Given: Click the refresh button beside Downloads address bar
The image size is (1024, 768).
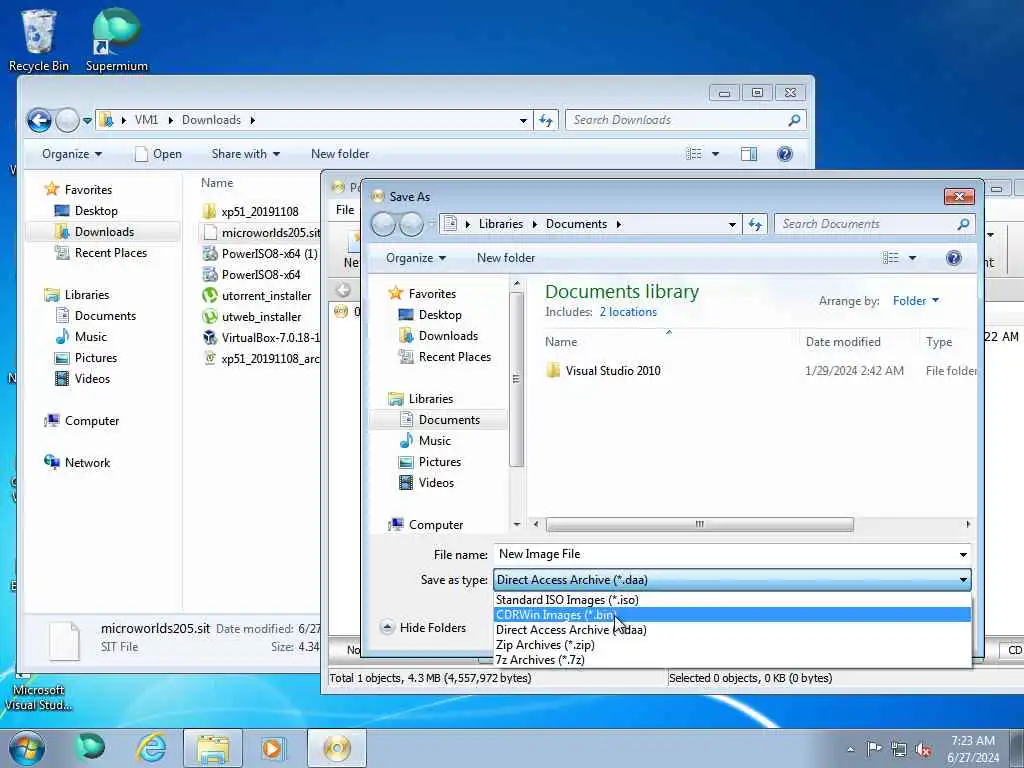Looking at the screenshot, I should [545, 120].
